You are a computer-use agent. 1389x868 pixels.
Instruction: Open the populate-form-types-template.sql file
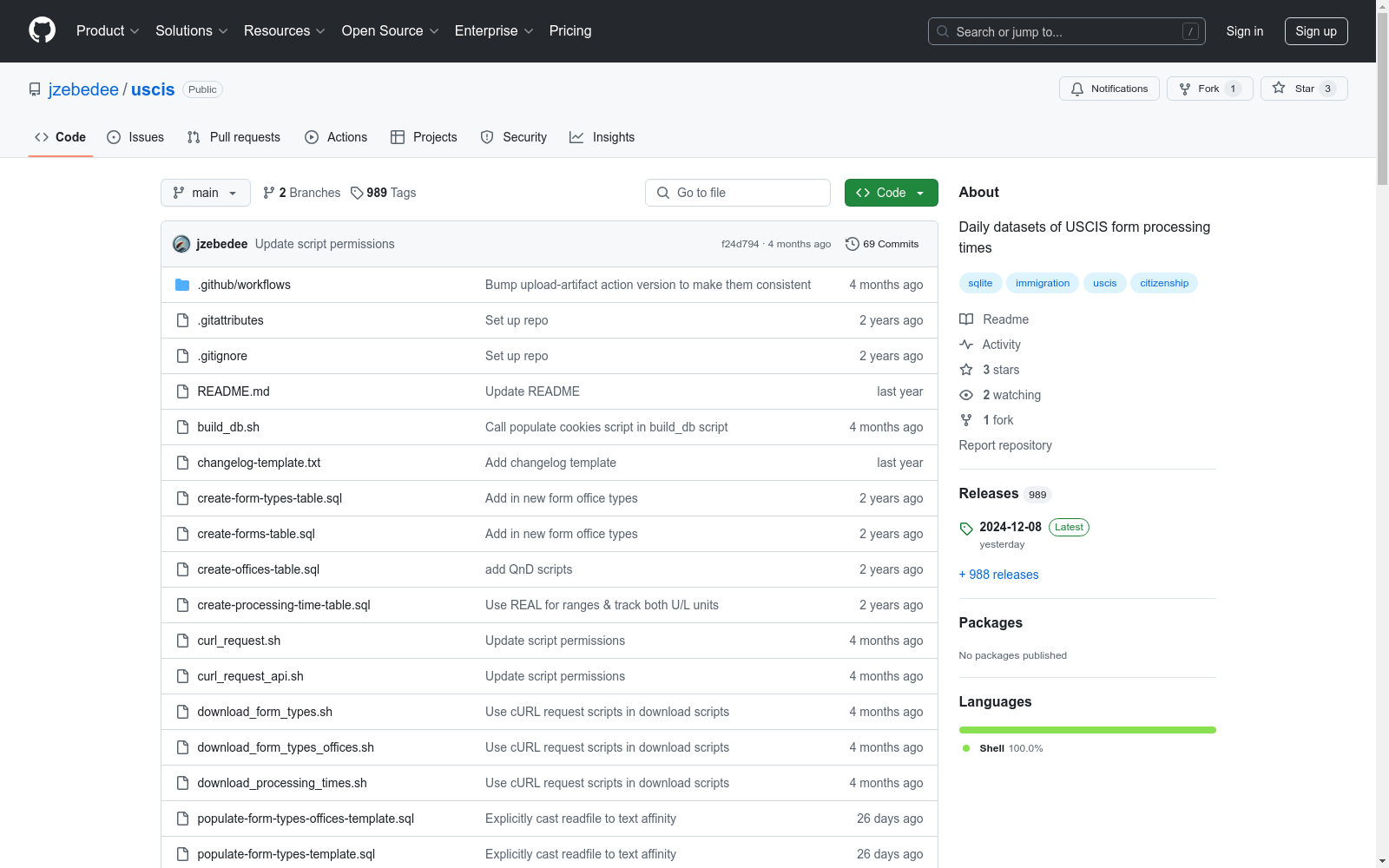[x=286, y=854]
